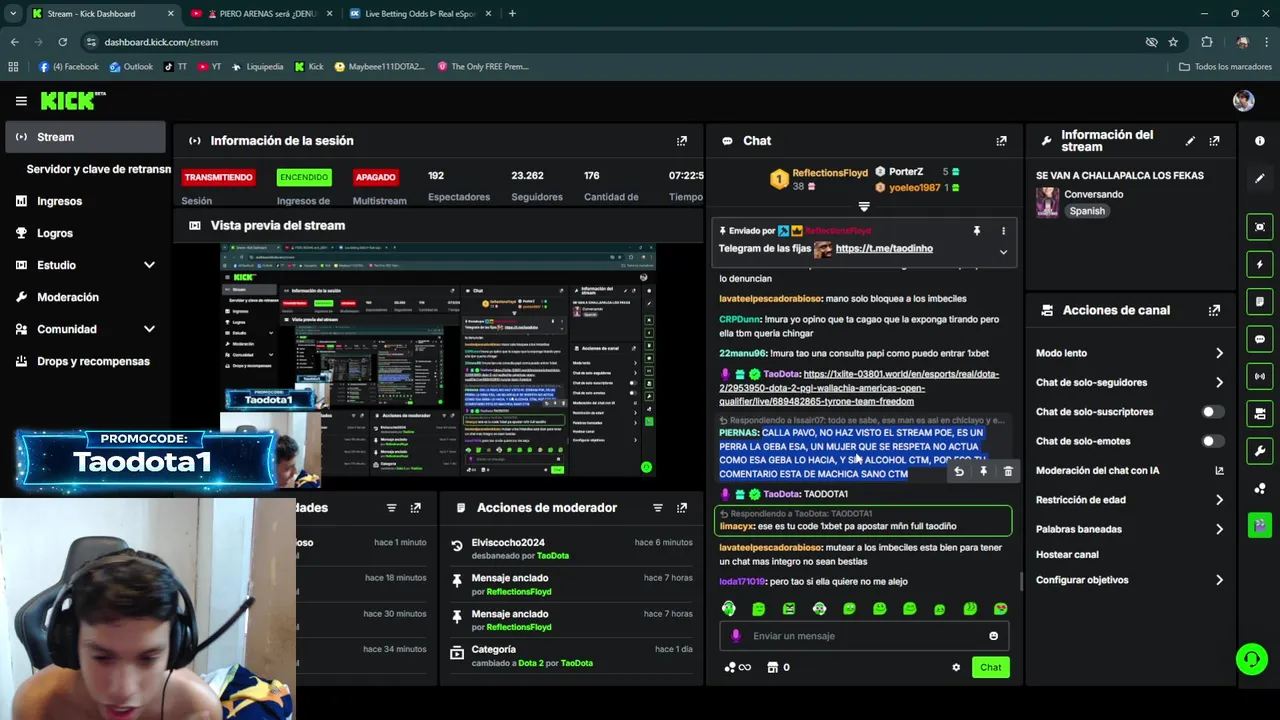Unpin the pinned Telegram message
The height and width of the screenshot is (720, 1280).
click(x=977, y=231)
